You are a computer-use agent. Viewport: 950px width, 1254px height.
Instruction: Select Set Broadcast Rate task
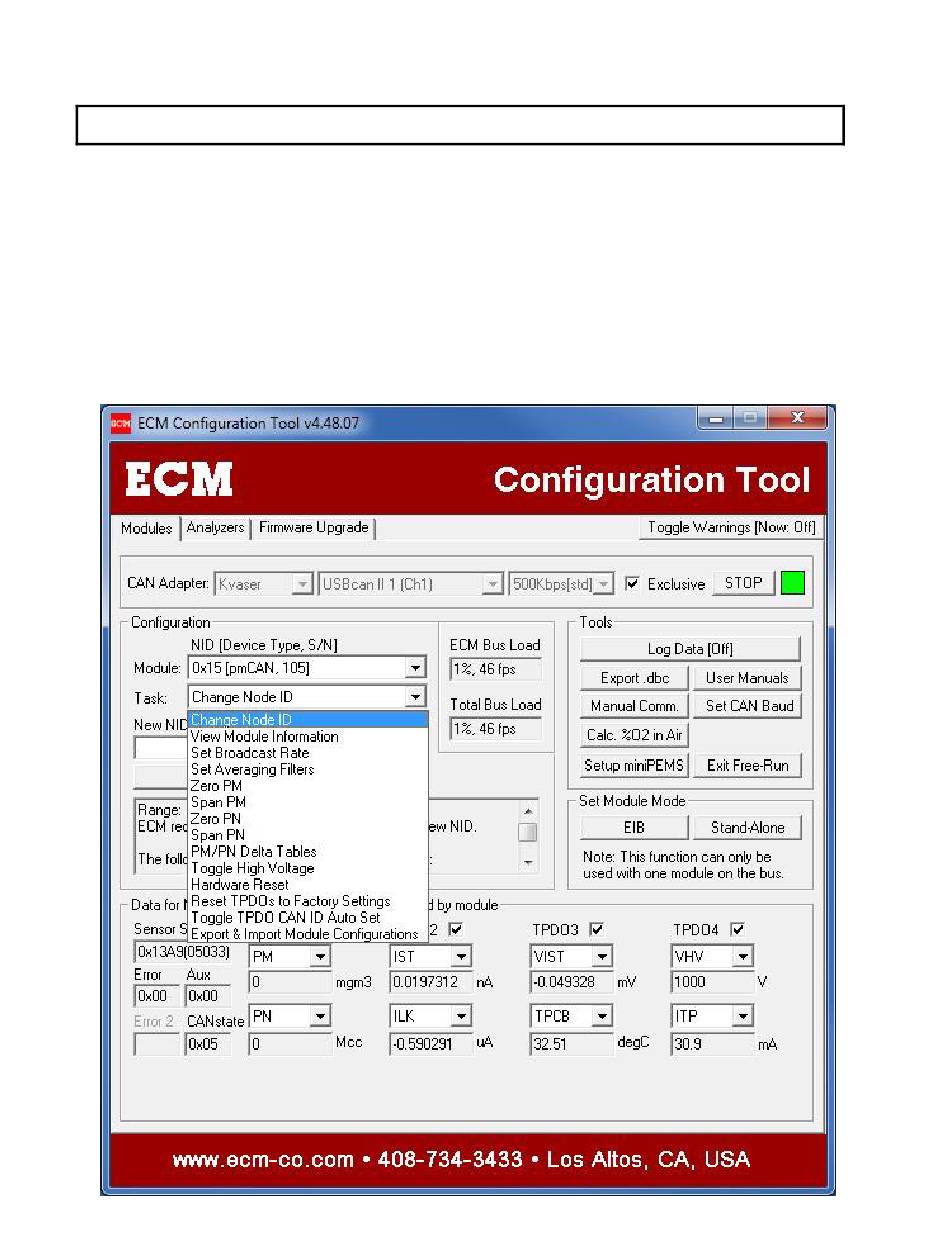point(308,753)
